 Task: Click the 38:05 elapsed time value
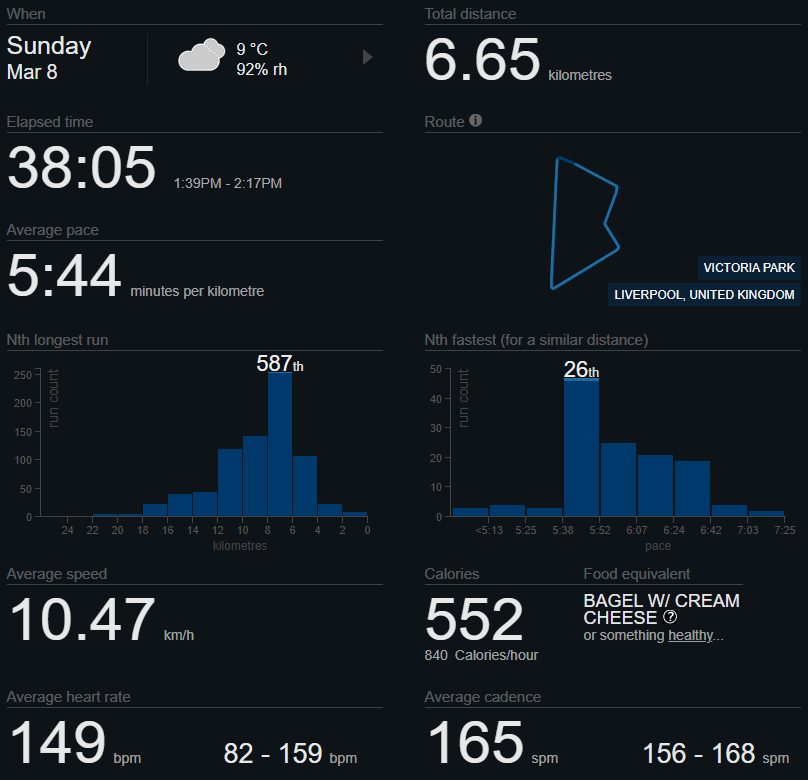(82, 167)
